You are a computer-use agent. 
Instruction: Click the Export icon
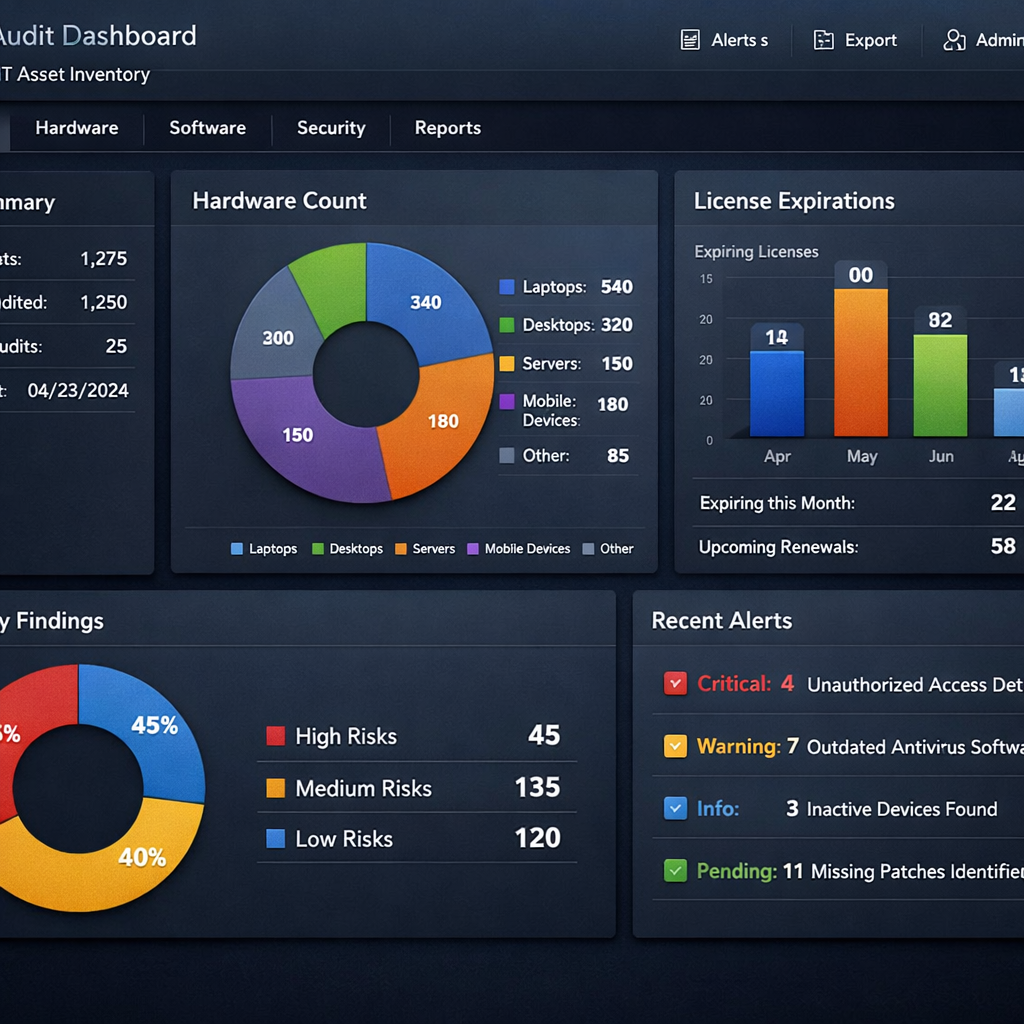(x=823, y=40)
